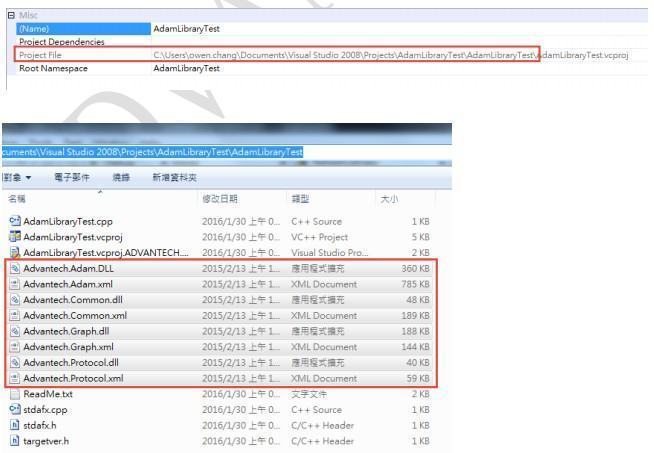
Task: Click the Advantech.Adam.DLL file icon
Action: [15, 268]
